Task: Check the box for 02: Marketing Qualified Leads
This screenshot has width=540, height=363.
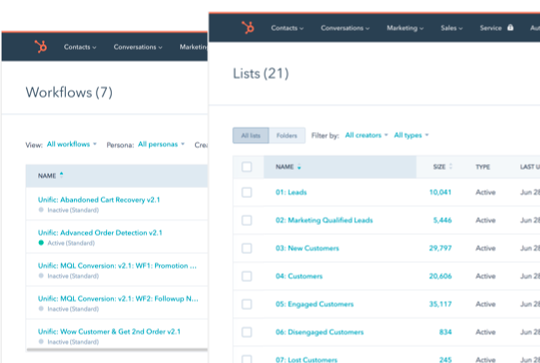Action: click(247, 220)
